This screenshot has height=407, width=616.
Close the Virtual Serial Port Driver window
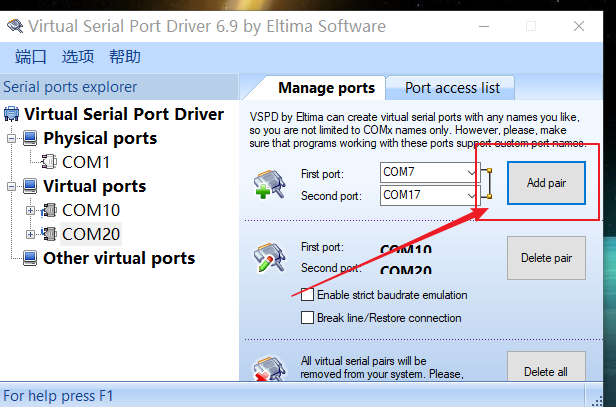pyautogui.click(x=579, y=26)
